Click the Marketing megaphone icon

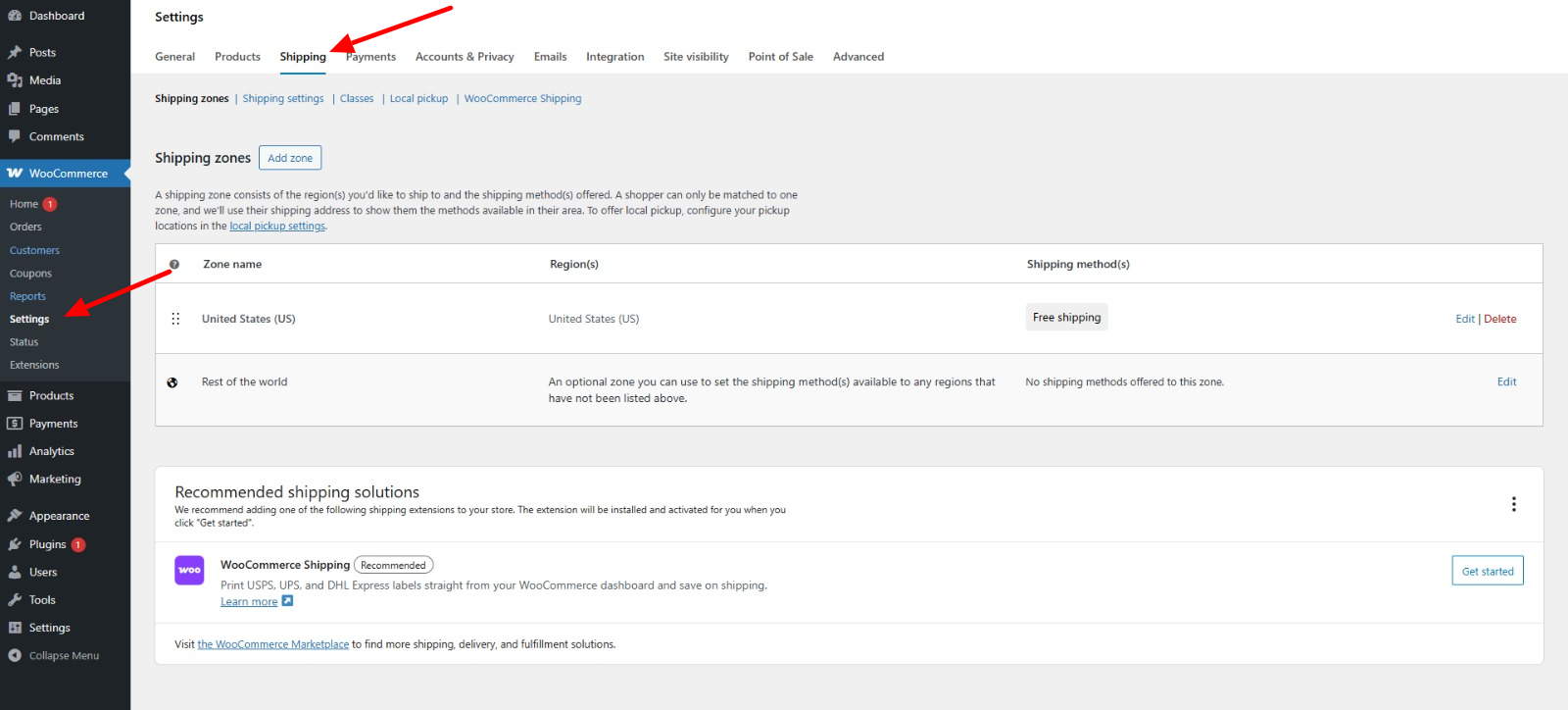(15, 480)
